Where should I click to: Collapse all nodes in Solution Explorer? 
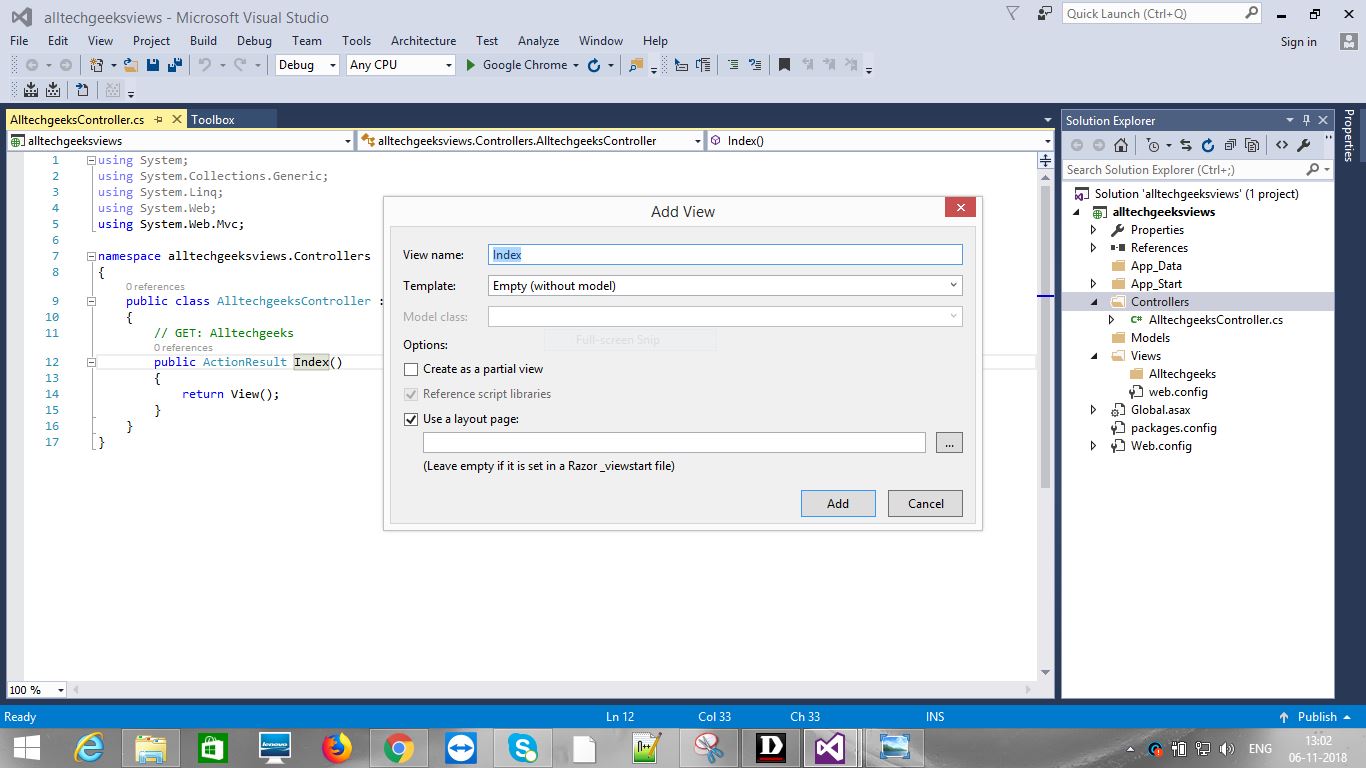click(1232, 144)
